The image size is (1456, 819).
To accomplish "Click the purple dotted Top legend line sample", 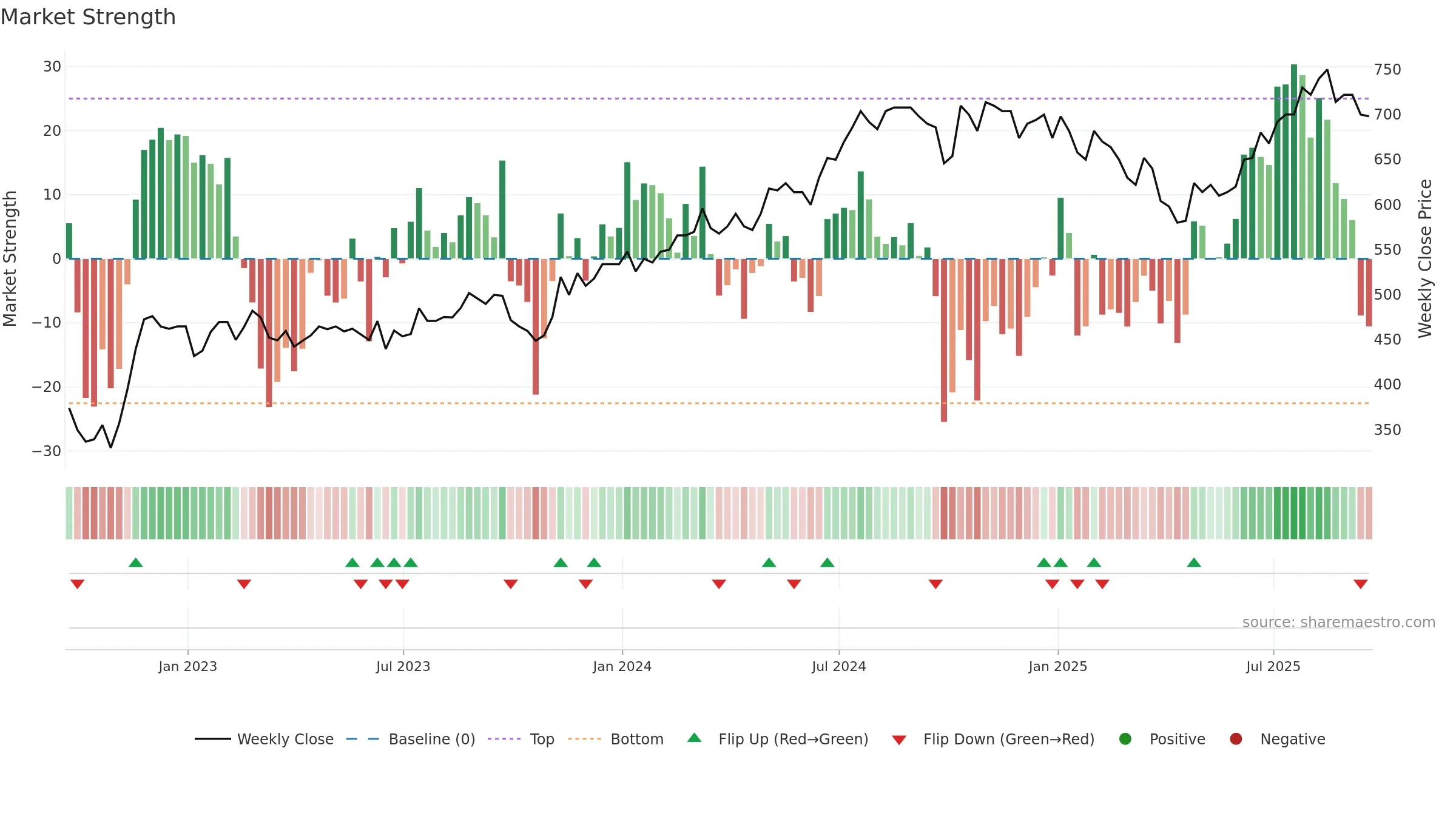I will (504, 739).
